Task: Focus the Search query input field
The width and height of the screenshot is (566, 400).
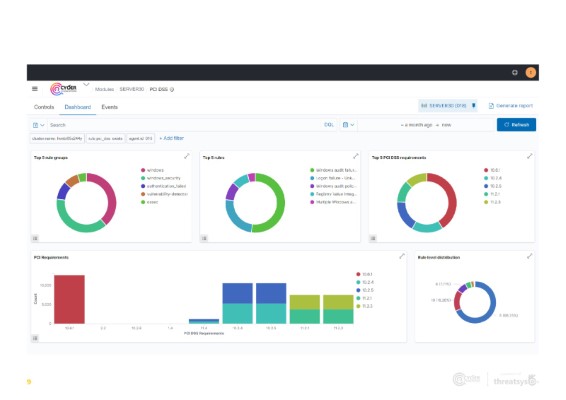Action: [184, 125]
